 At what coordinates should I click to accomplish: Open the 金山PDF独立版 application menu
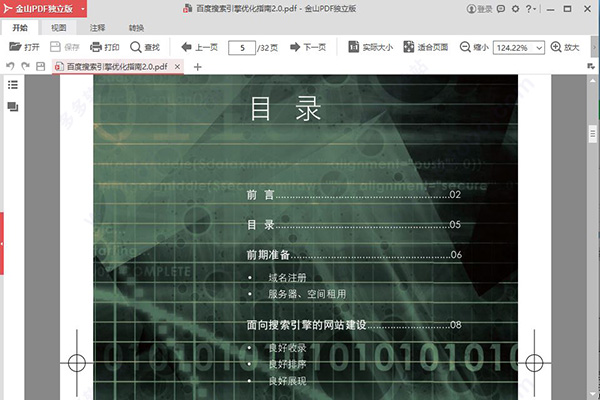point(31,9)
